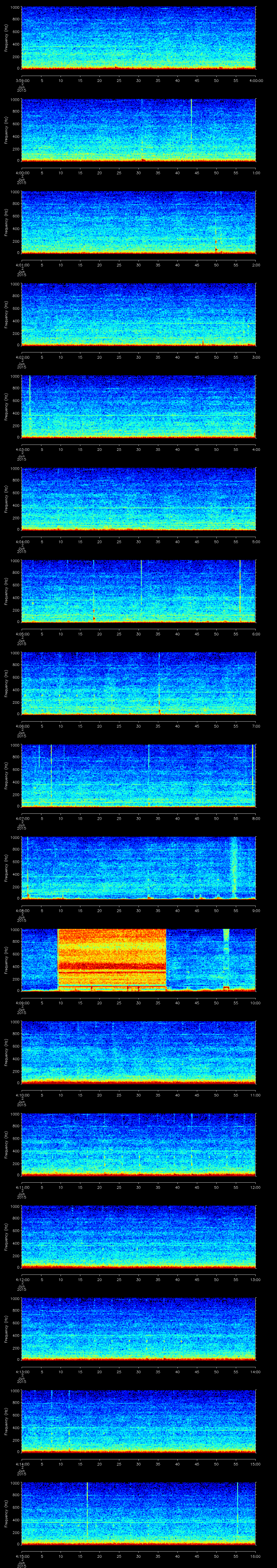Viewport: 277px width, 1568px height.
Task: Open the spectrogram starting at 4:03:00
Action: 139,407
